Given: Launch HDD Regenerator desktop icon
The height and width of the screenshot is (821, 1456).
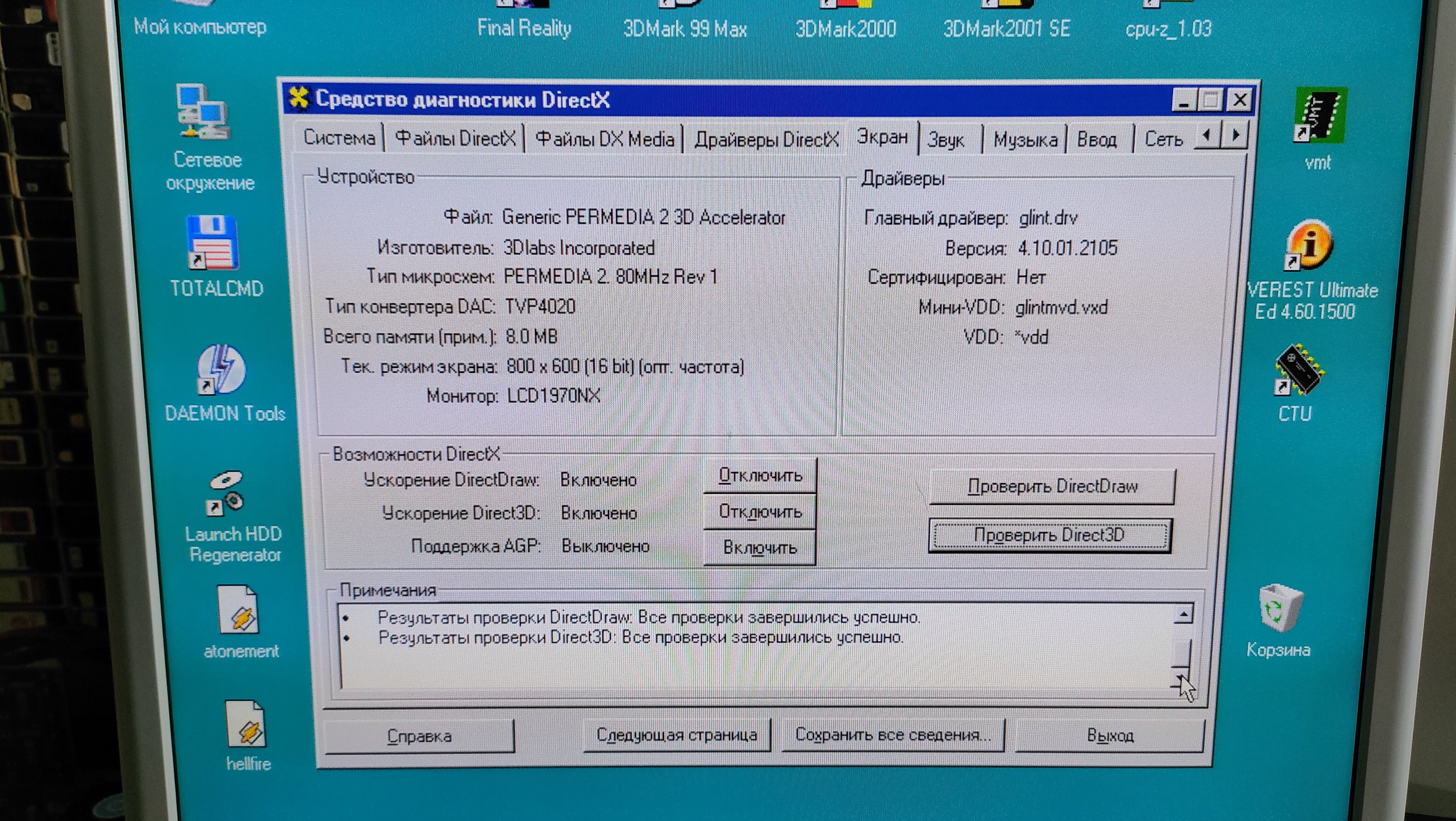Looking at the screenshot, I should [226, 495].
